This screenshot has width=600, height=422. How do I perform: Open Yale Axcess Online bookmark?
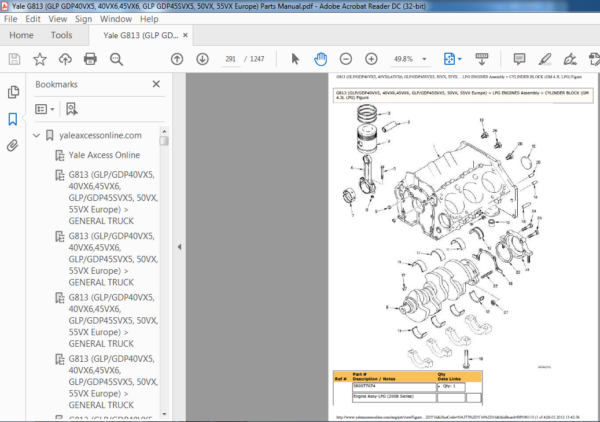click(x=104, y=155)
